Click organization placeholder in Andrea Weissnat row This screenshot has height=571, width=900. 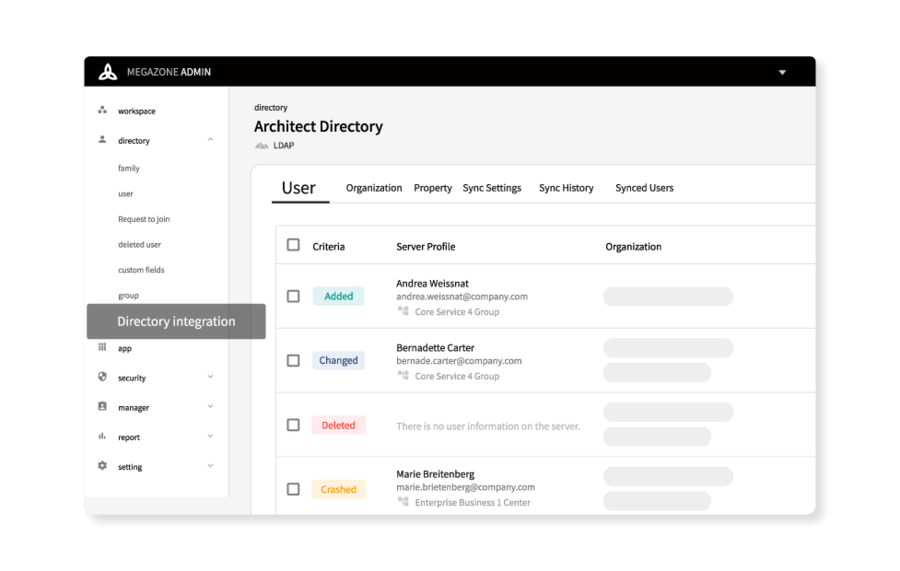tap(668, 297)
